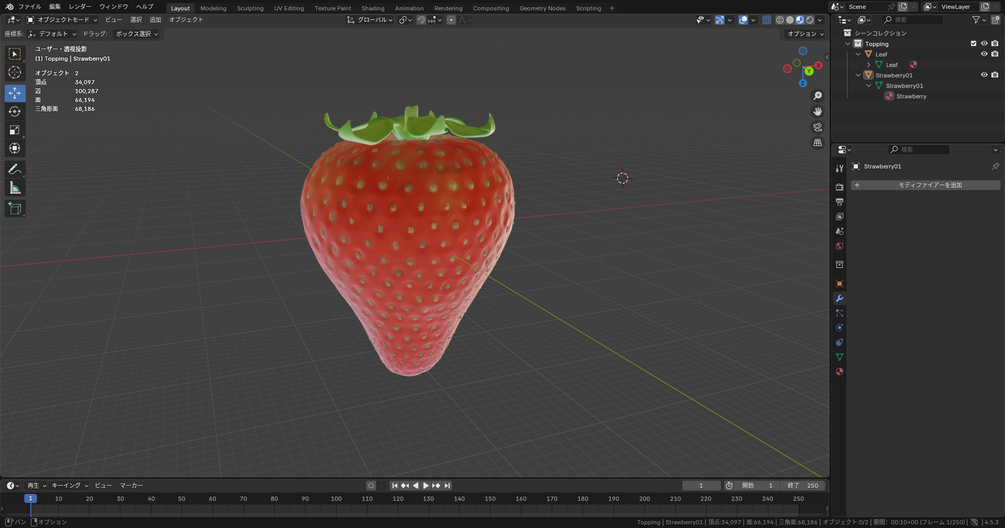Open the レンダー menu

point(80,7)
